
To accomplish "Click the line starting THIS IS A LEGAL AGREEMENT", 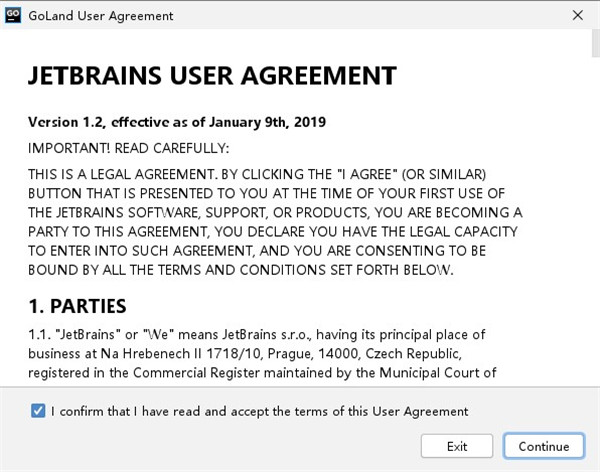I will 257,174.
